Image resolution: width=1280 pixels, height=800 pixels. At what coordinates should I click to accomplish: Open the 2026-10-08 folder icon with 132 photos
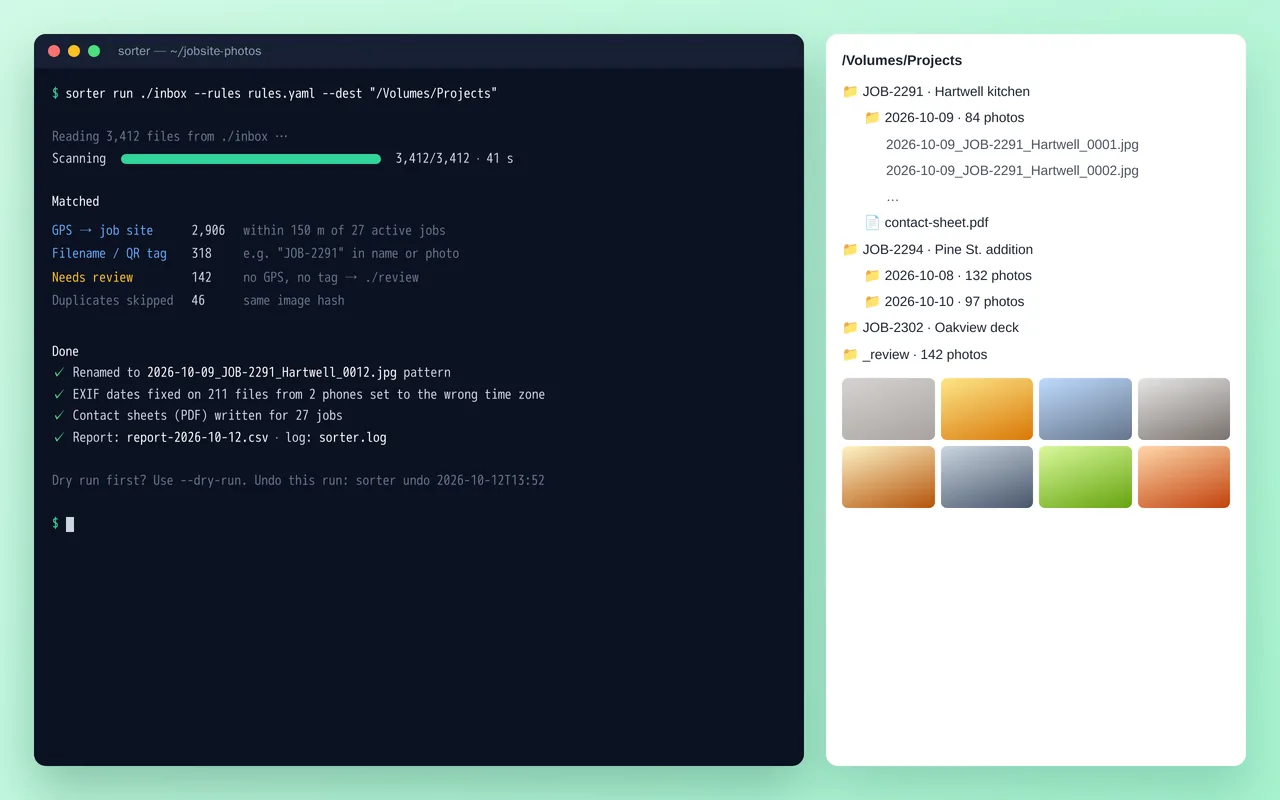[872, 275]
